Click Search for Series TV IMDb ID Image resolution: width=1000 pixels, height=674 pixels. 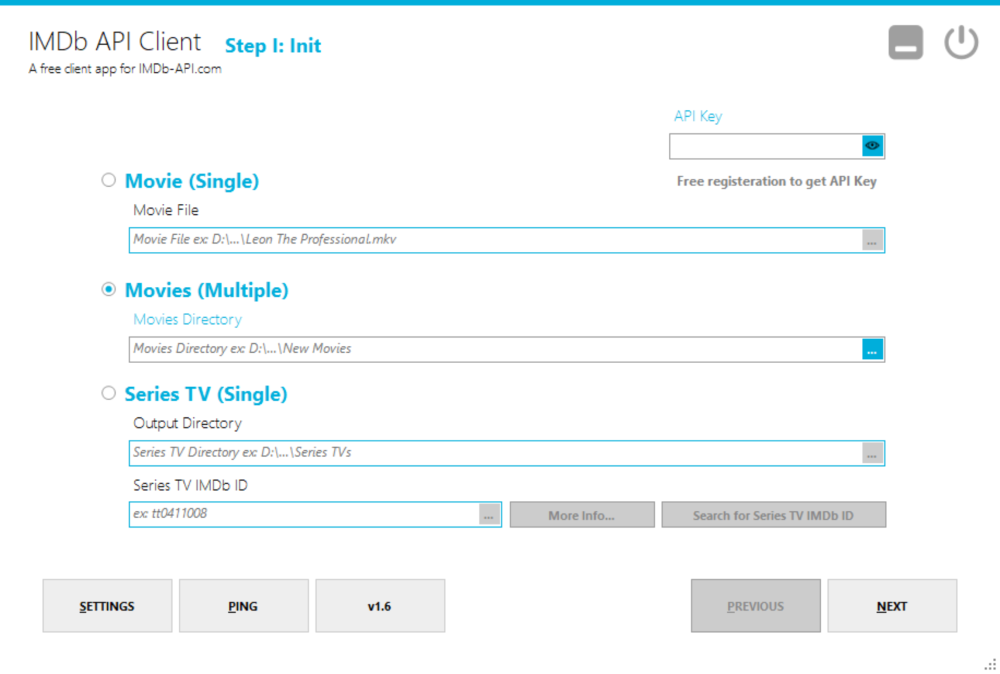point(773,514)
